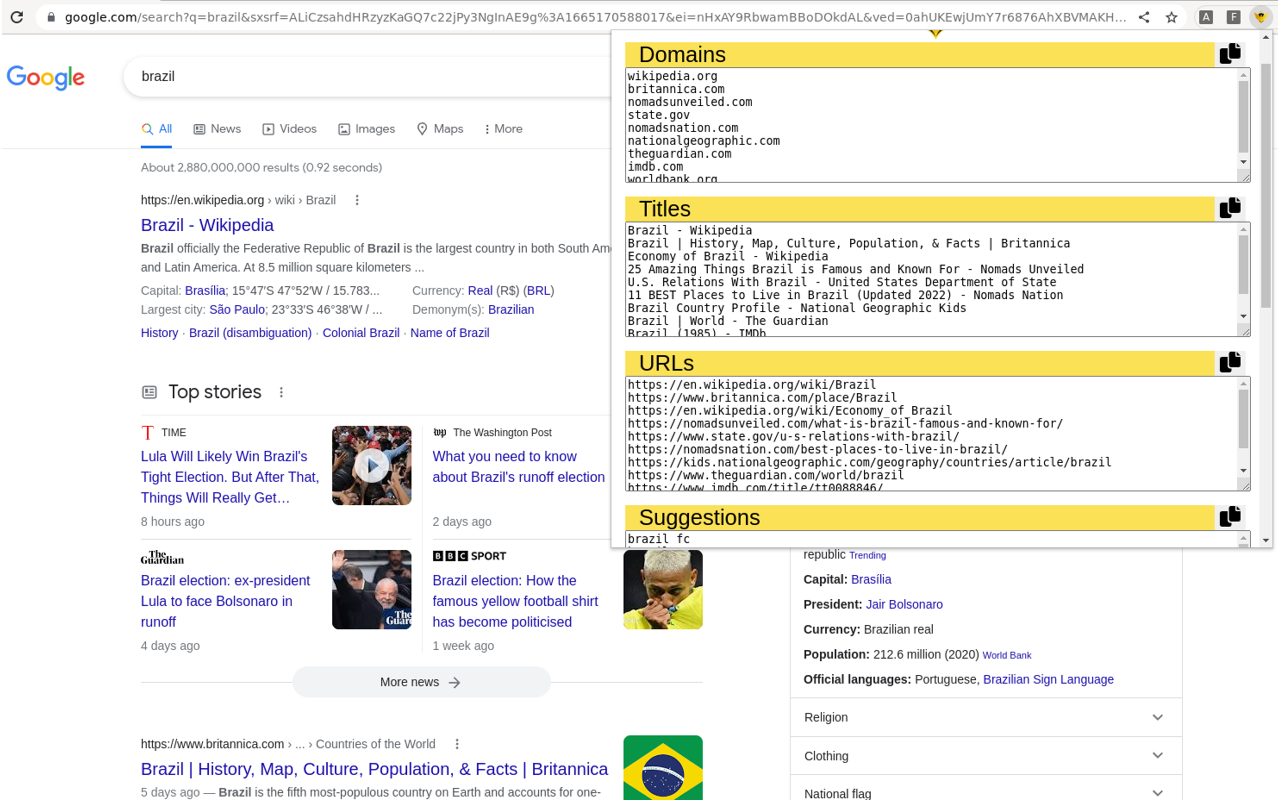The height and width of the screenshot is (800, 1280).
Task: Bookmark this page with star icon
Action: [1171, 17]
